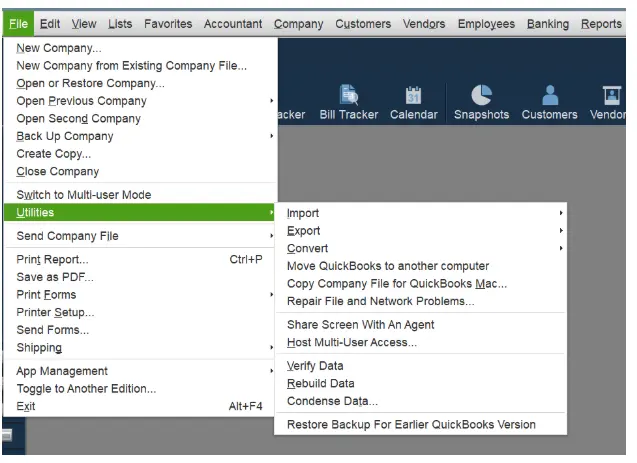Expand the Send Company File submenu
Image resolution: width=637 pixels, height=463 pixels.
[x=140, y=236]
